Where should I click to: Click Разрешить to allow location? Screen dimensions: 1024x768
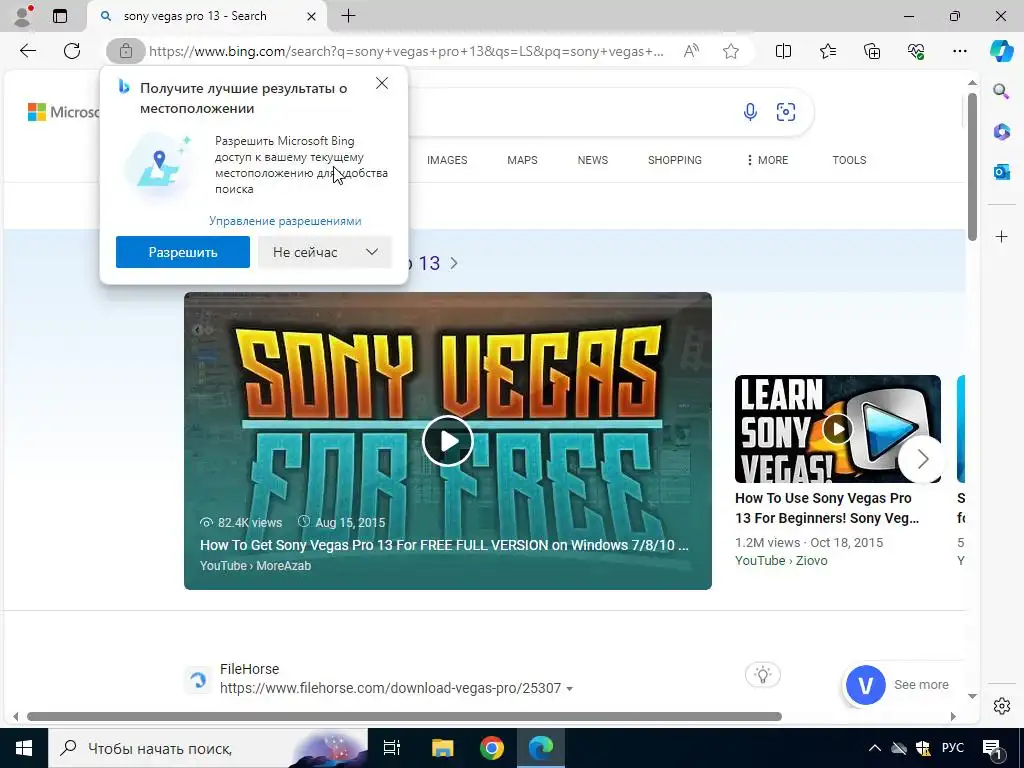click(183, 252)
